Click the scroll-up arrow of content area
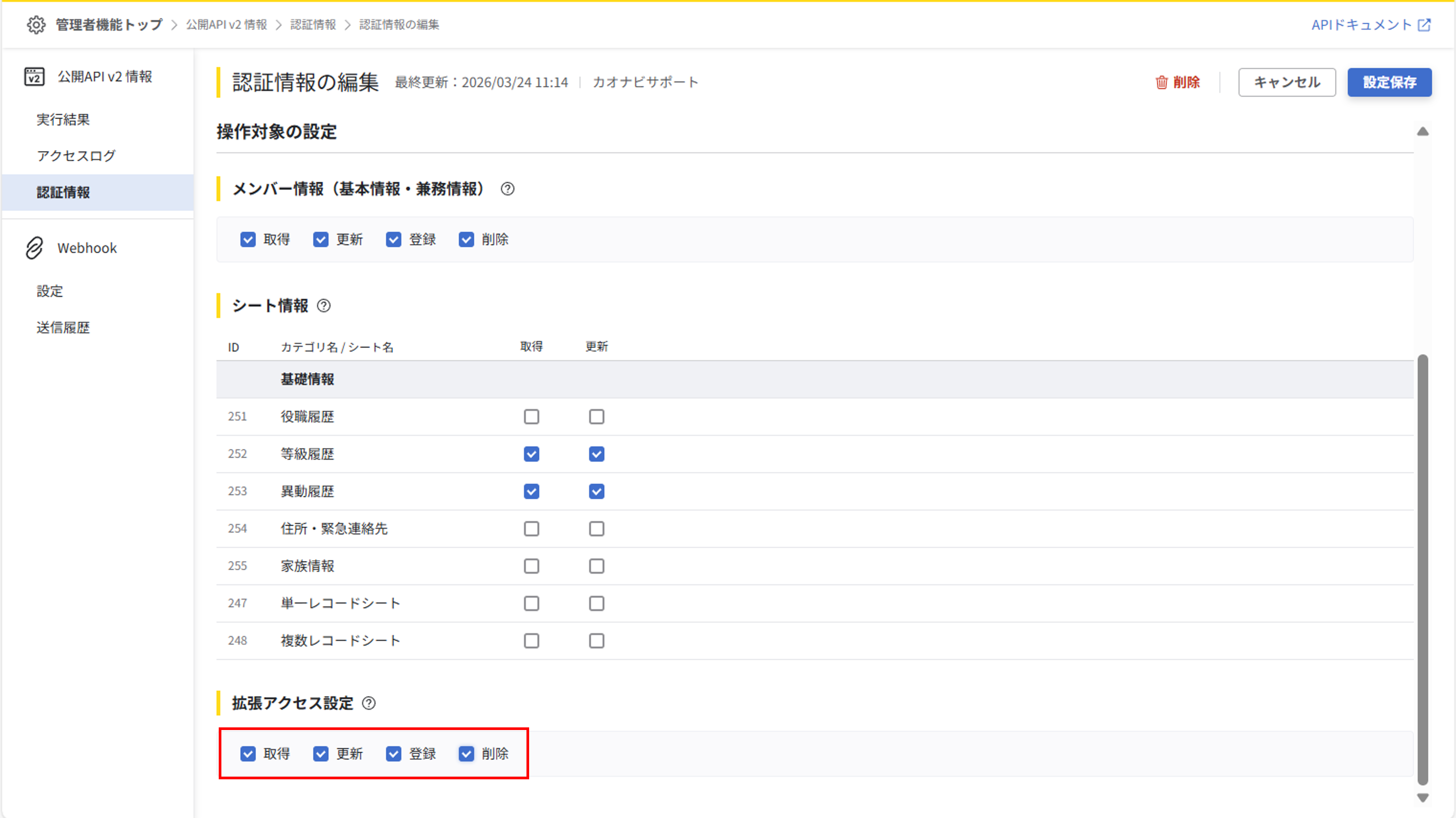The width and height of the screenshot is (1456, 818). pos(1423,132)
